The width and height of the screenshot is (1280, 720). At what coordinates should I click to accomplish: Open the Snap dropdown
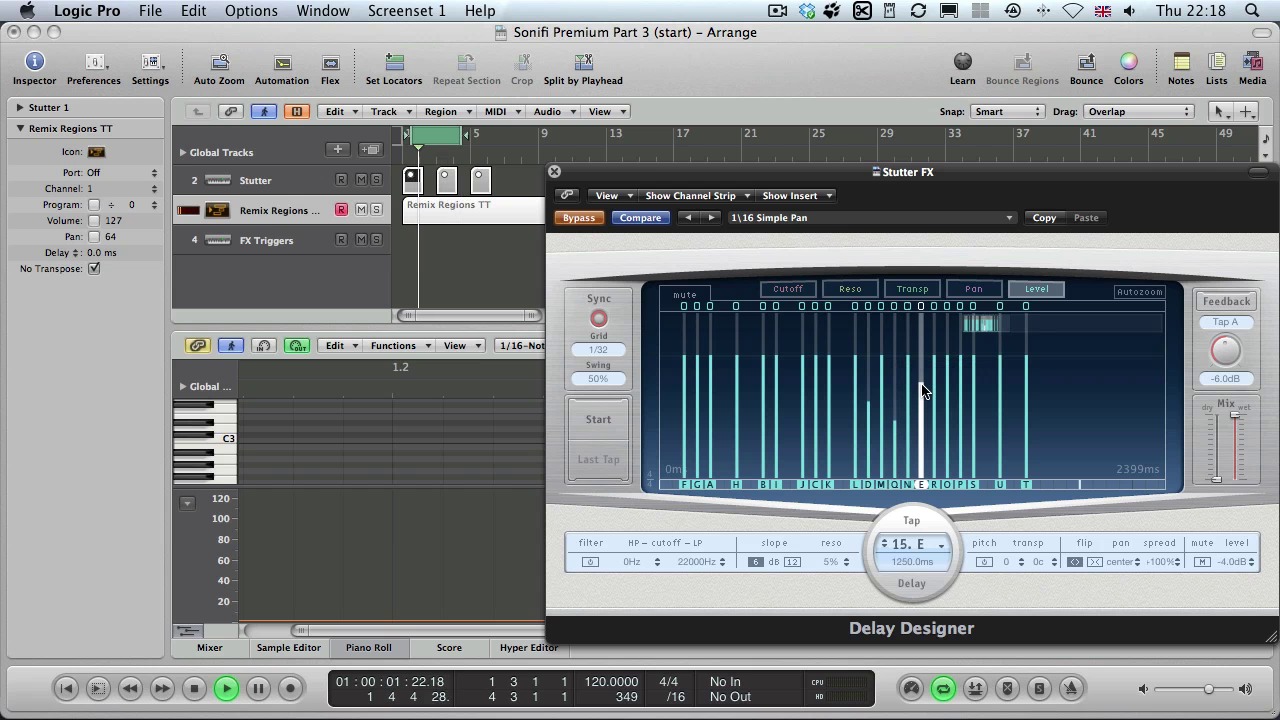coord(1009,111)
